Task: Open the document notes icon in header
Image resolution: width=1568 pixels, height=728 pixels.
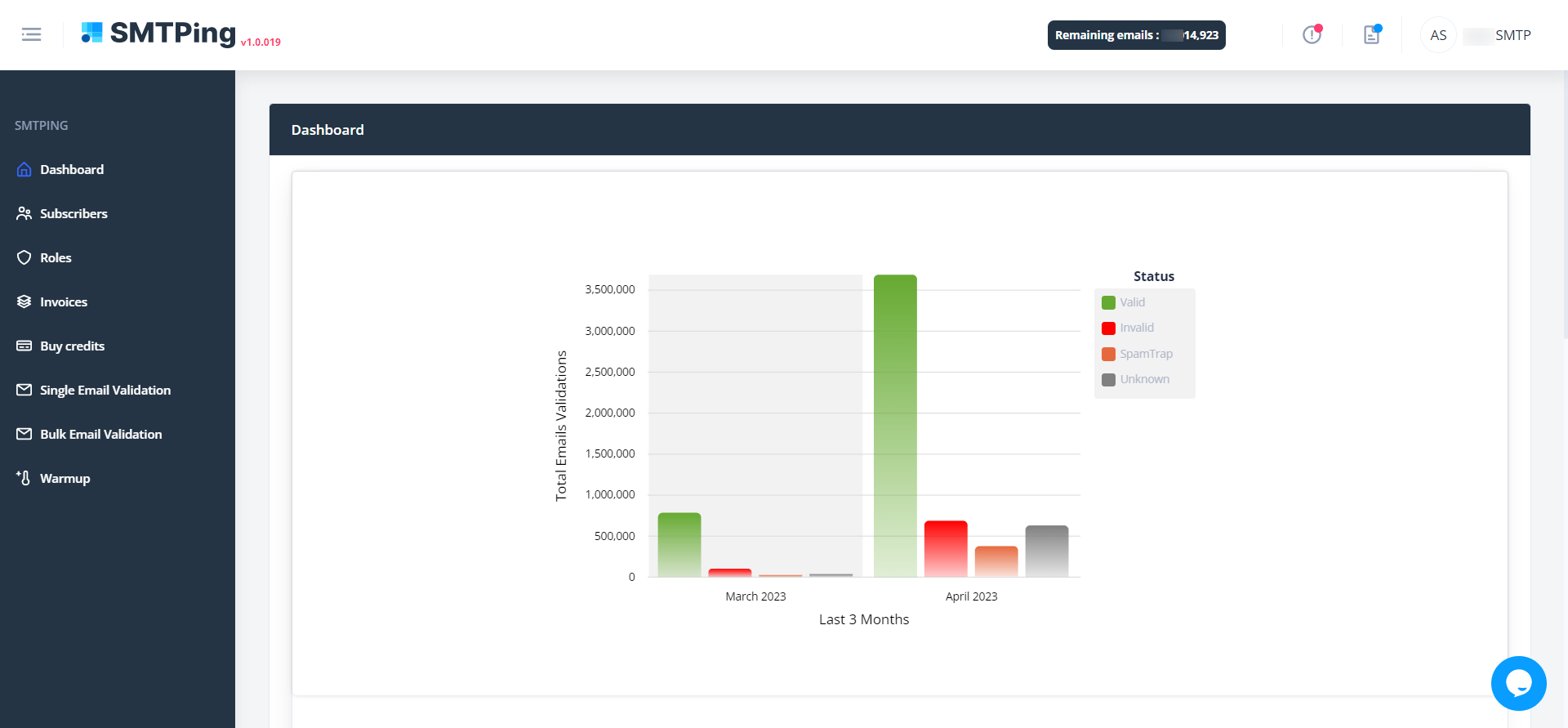Action: click(1371, 35)
